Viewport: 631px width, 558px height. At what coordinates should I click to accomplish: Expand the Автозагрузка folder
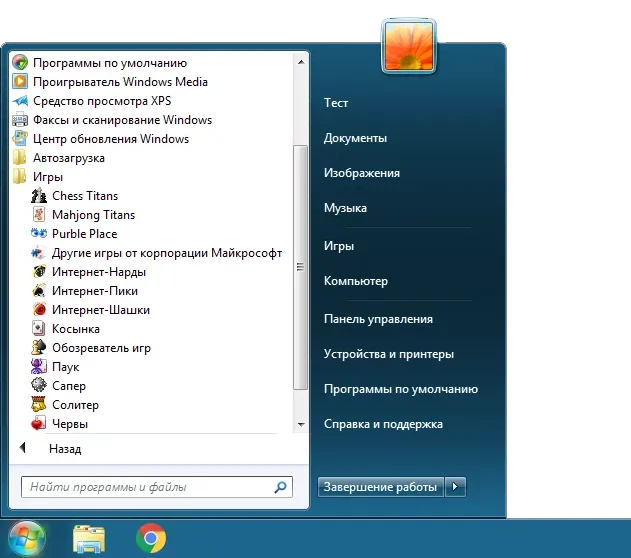pos(68,158)
